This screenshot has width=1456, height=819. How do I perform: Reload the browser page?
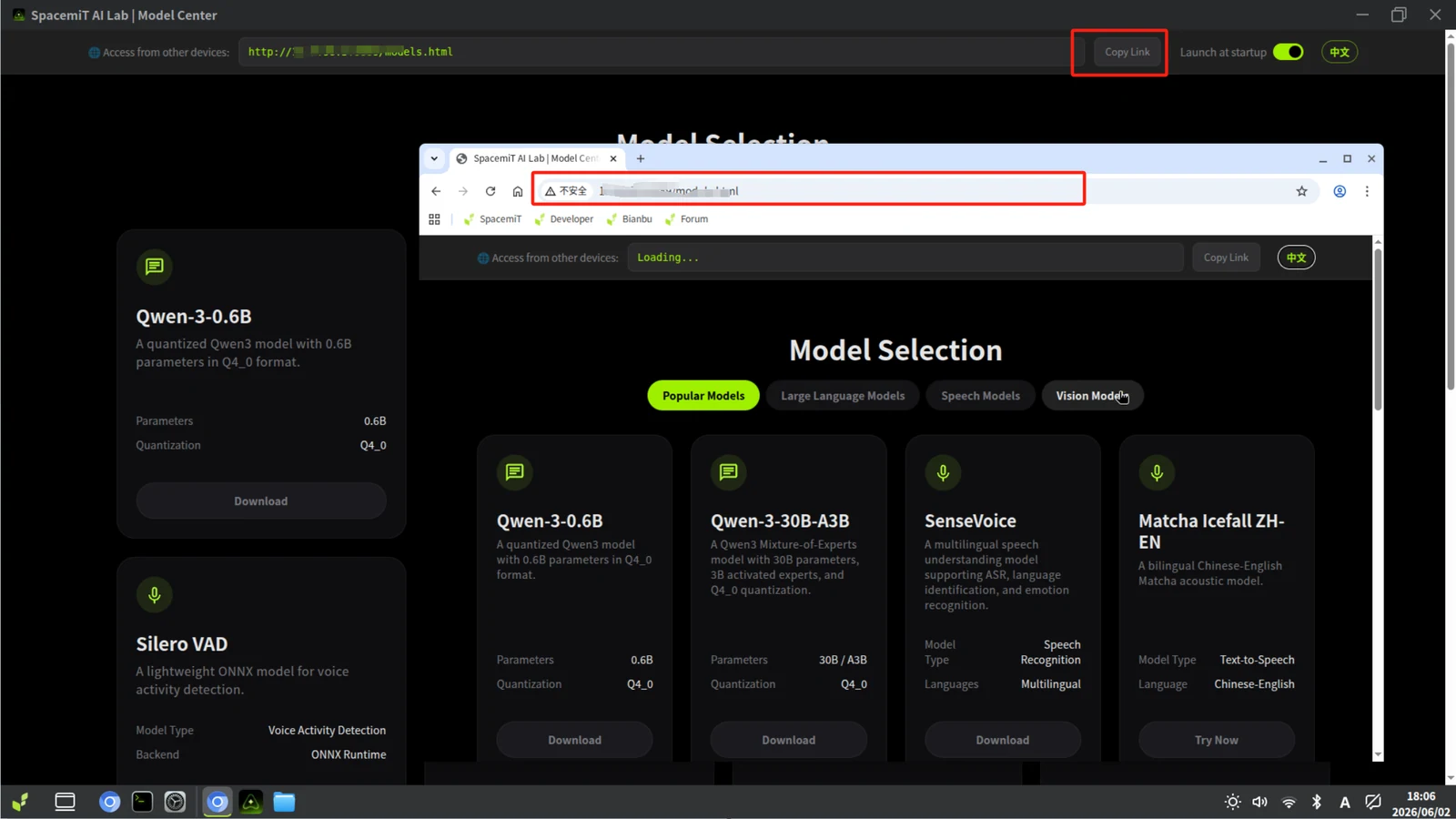[490, 191]
